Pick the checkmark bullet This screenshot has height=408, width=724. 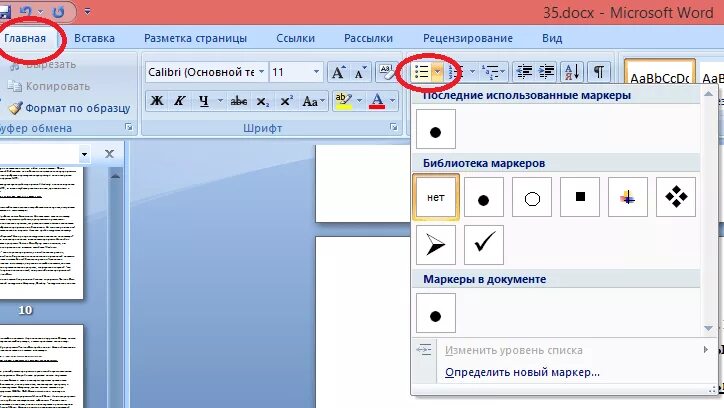click(483, 245)
